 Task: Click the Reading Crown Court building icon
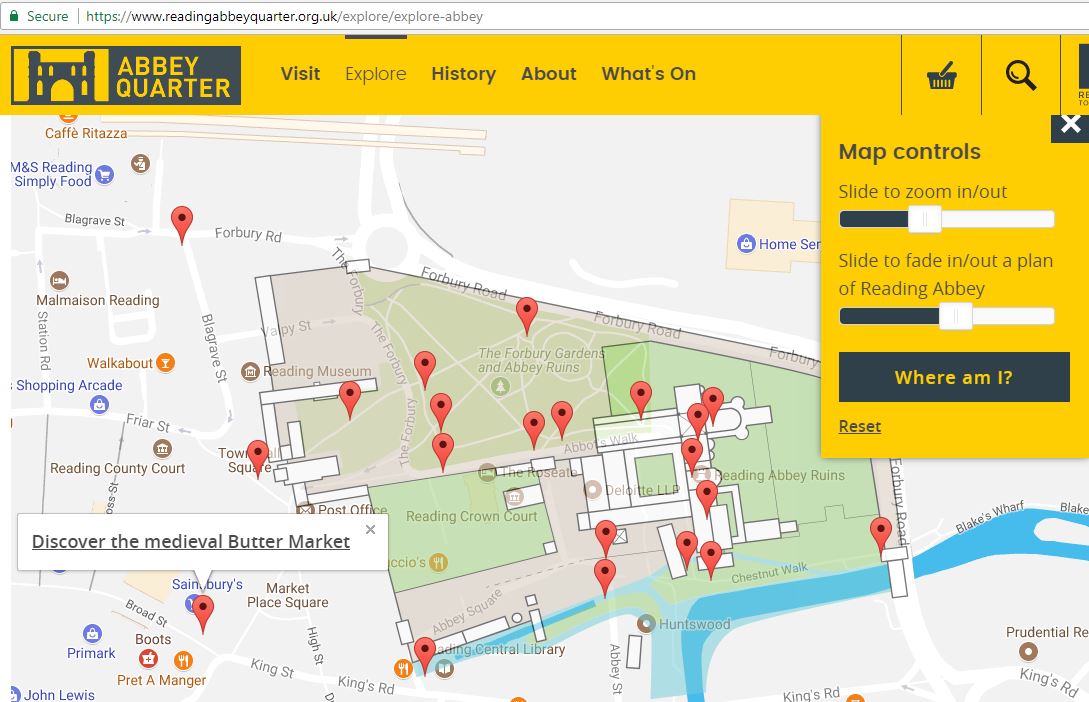514,496
